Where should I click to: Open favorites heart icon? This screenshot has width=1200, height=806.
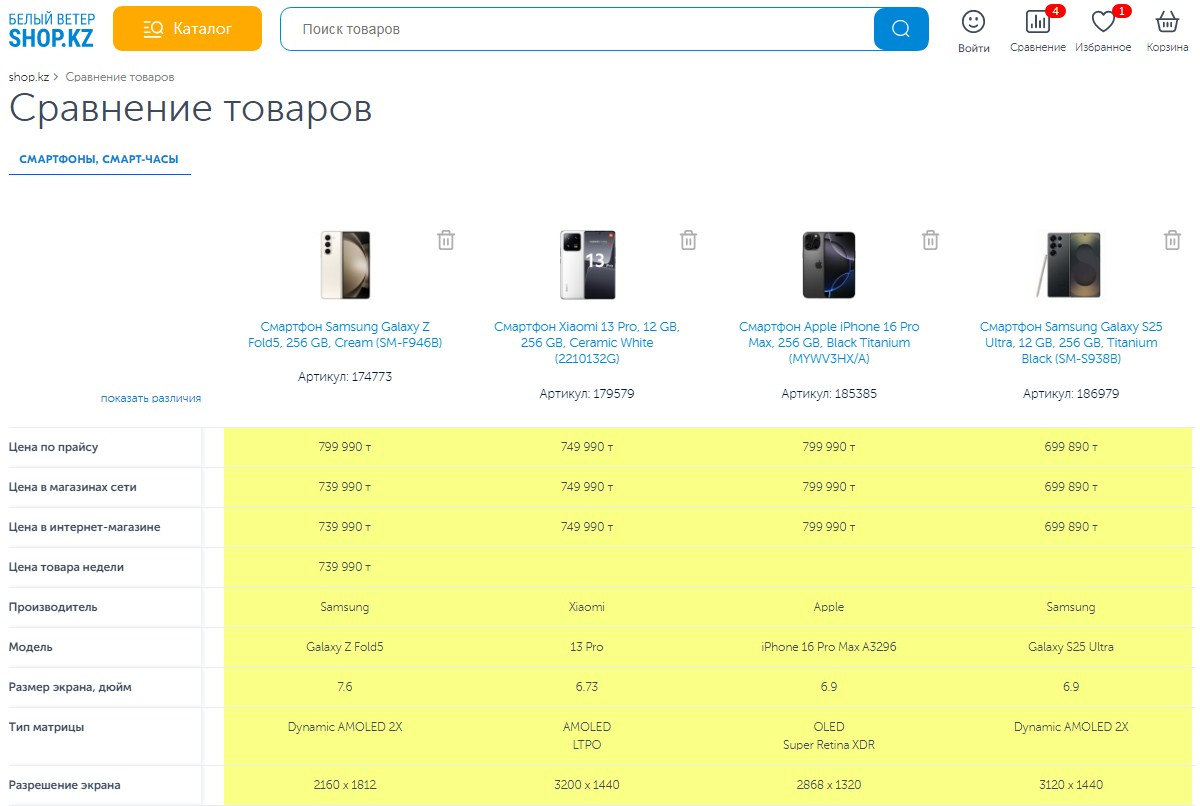pos(1103,22)
